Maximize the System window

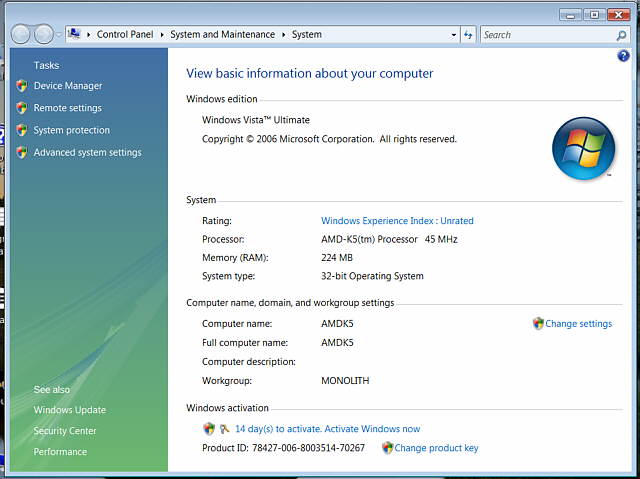pos(594,15)
